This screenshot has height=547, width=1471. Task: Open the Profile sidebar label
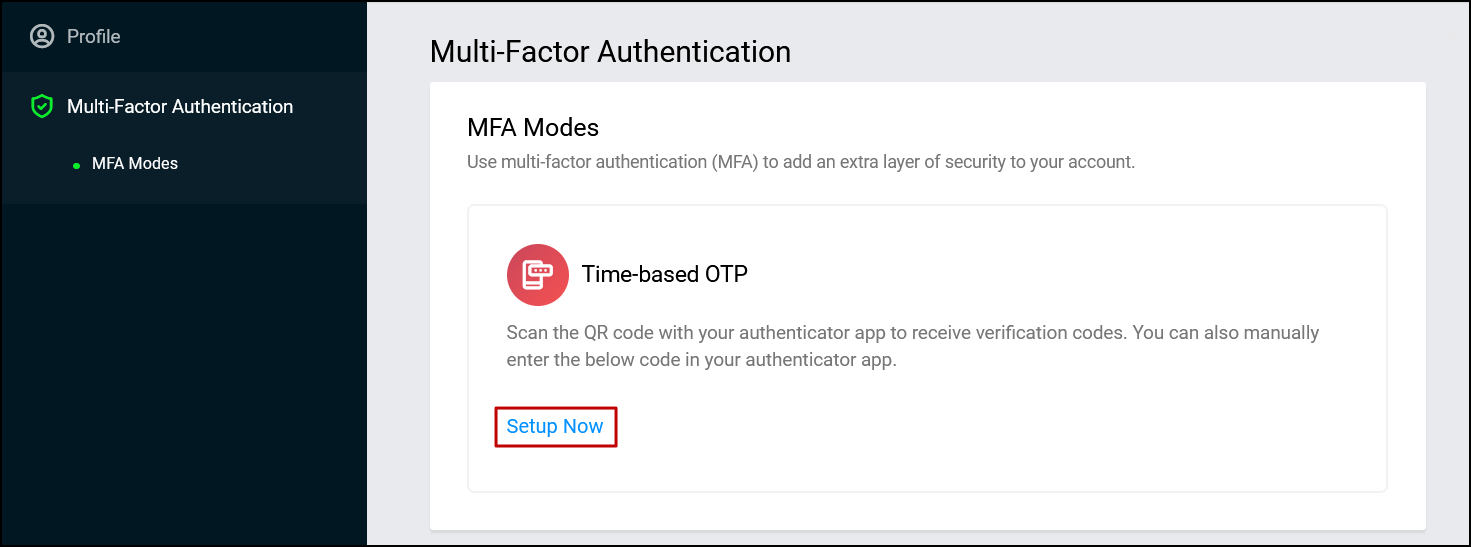click(x=94, y=37)
